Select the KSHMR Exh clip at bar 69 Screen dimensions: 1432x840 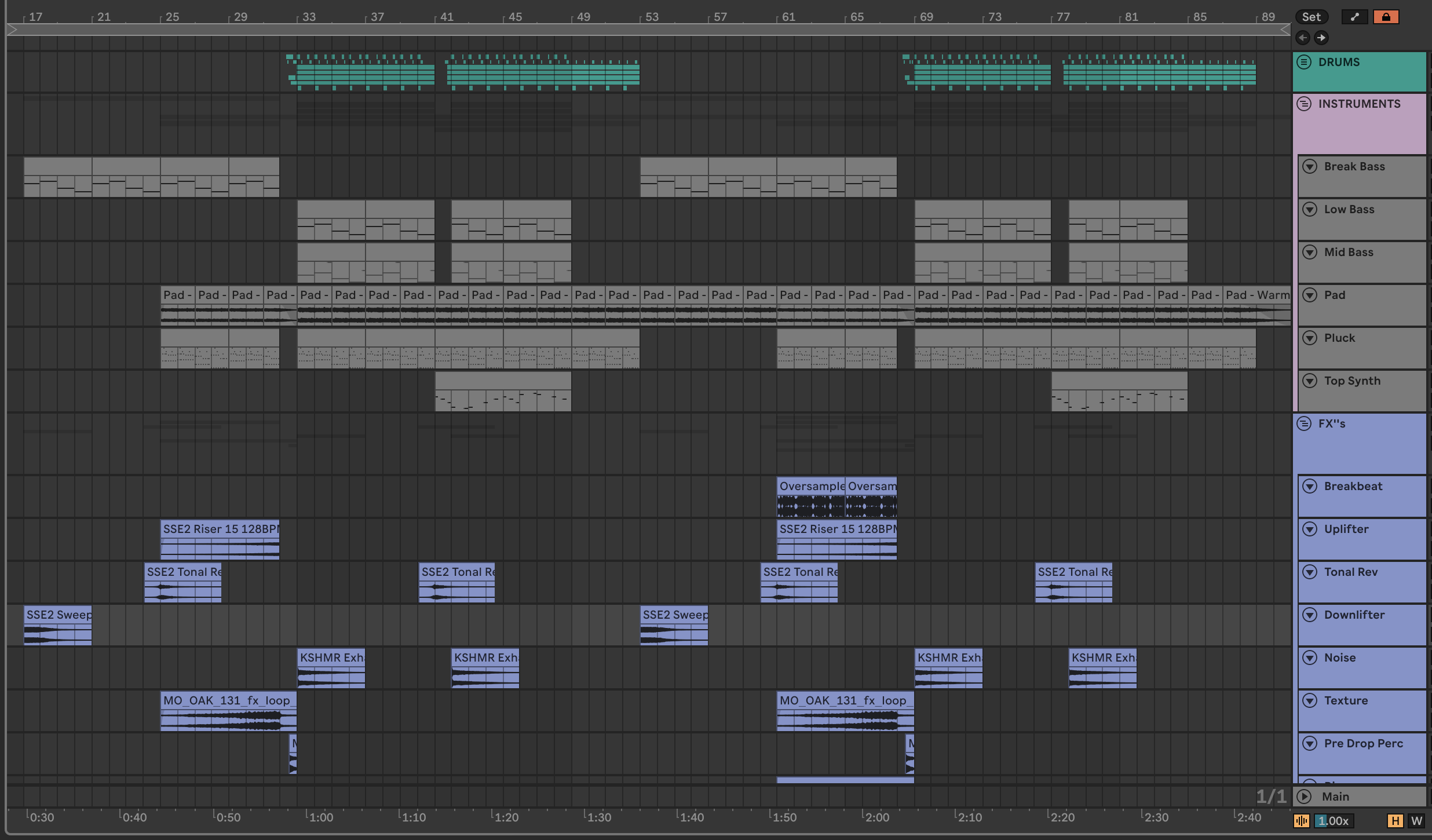point(949,668)
